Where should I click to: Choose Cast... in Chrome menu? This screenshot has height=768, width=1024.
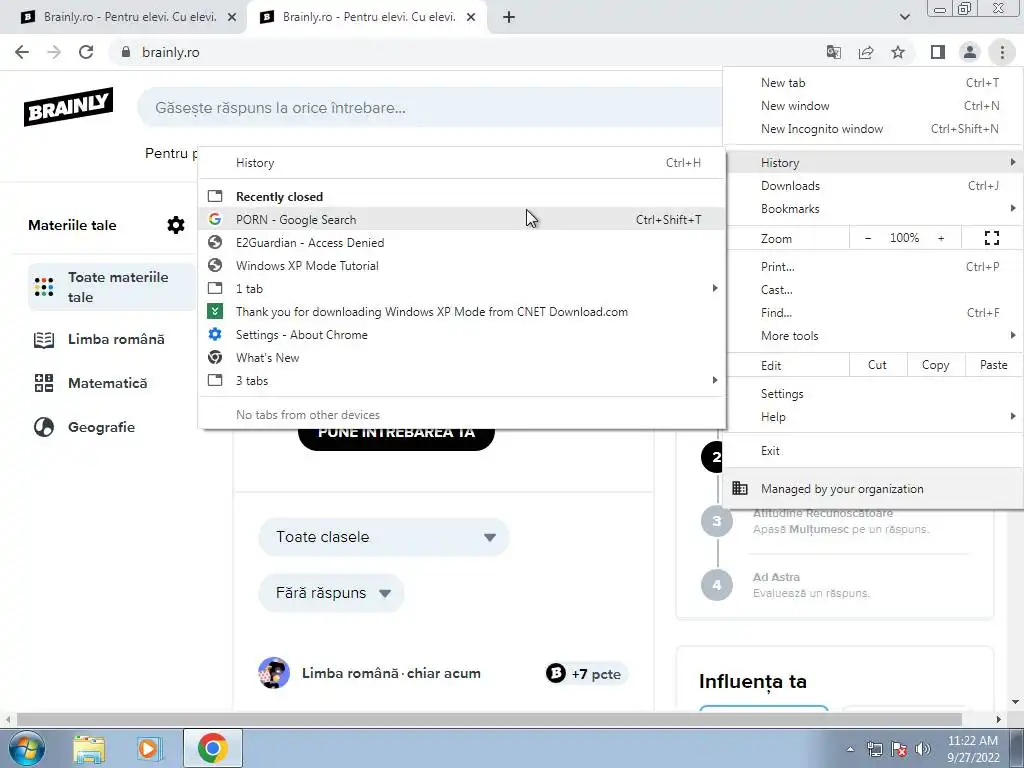coord(872,289)
